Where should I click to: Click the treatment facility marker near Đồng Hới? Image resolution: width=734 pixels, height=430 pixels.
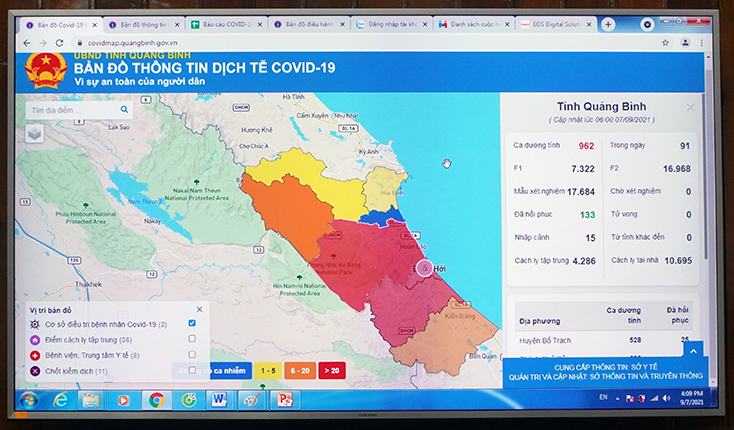(425, 268)
